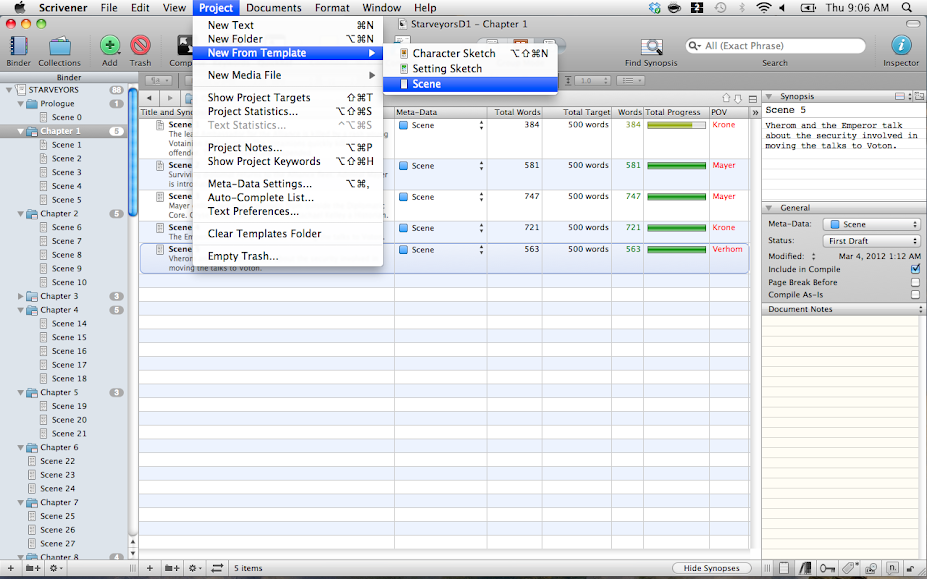Viewport: 927px width, 579px height.
Task: Enable Compile As-Is checkbox
Action: click(915, 295)
